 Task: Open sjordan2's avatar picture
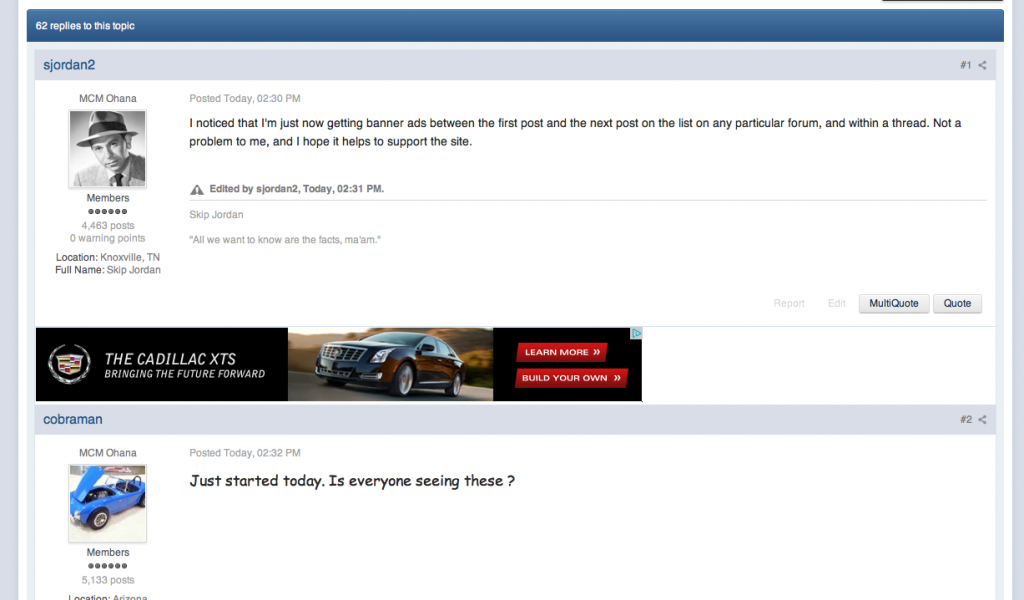(108, 149)
